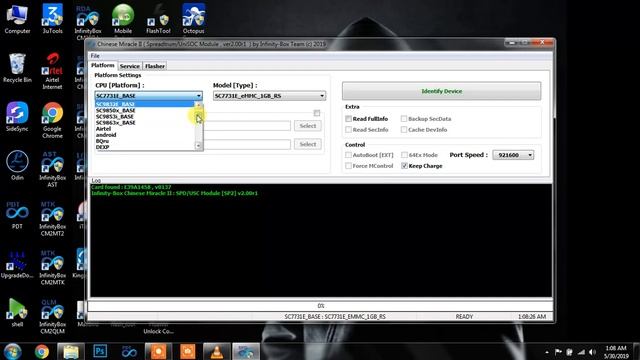640x360 pixels.
Task: Open the InfinityBox CM2QLM desktop shortcut
Action: (x=52, y=316)
